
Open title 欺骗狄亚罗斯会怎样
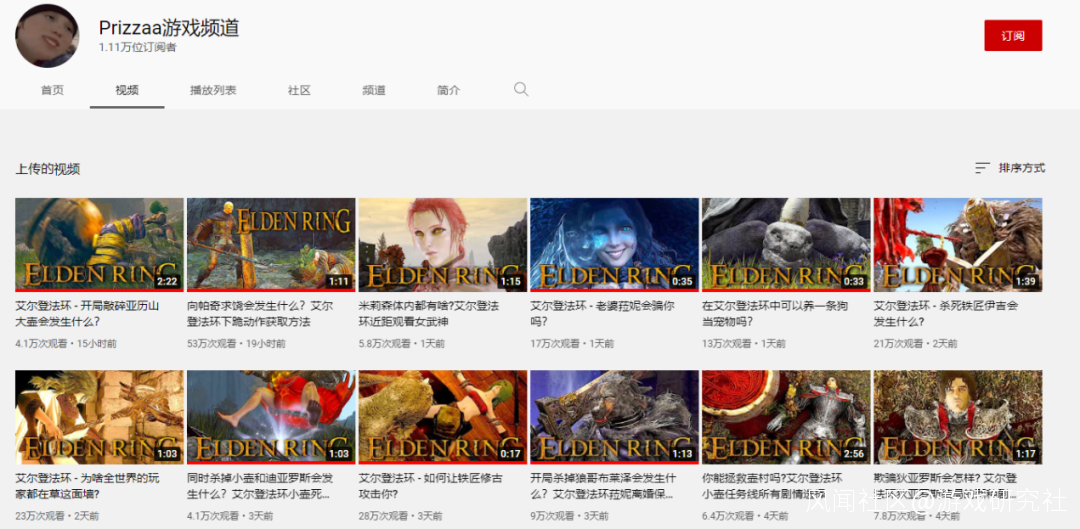946,486
